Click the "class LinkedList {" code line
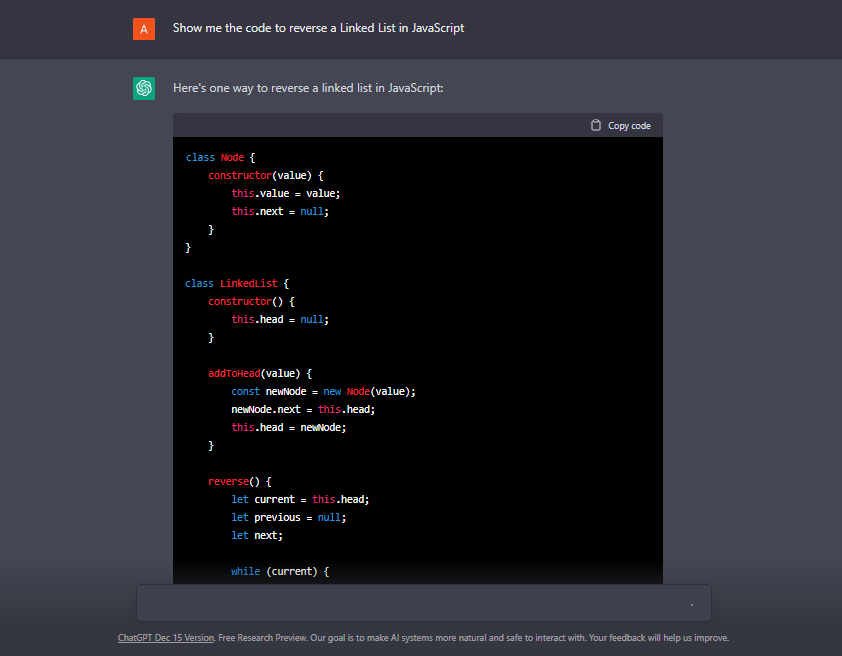Viewport: 842px width, 656px height. tap(236, 284)
